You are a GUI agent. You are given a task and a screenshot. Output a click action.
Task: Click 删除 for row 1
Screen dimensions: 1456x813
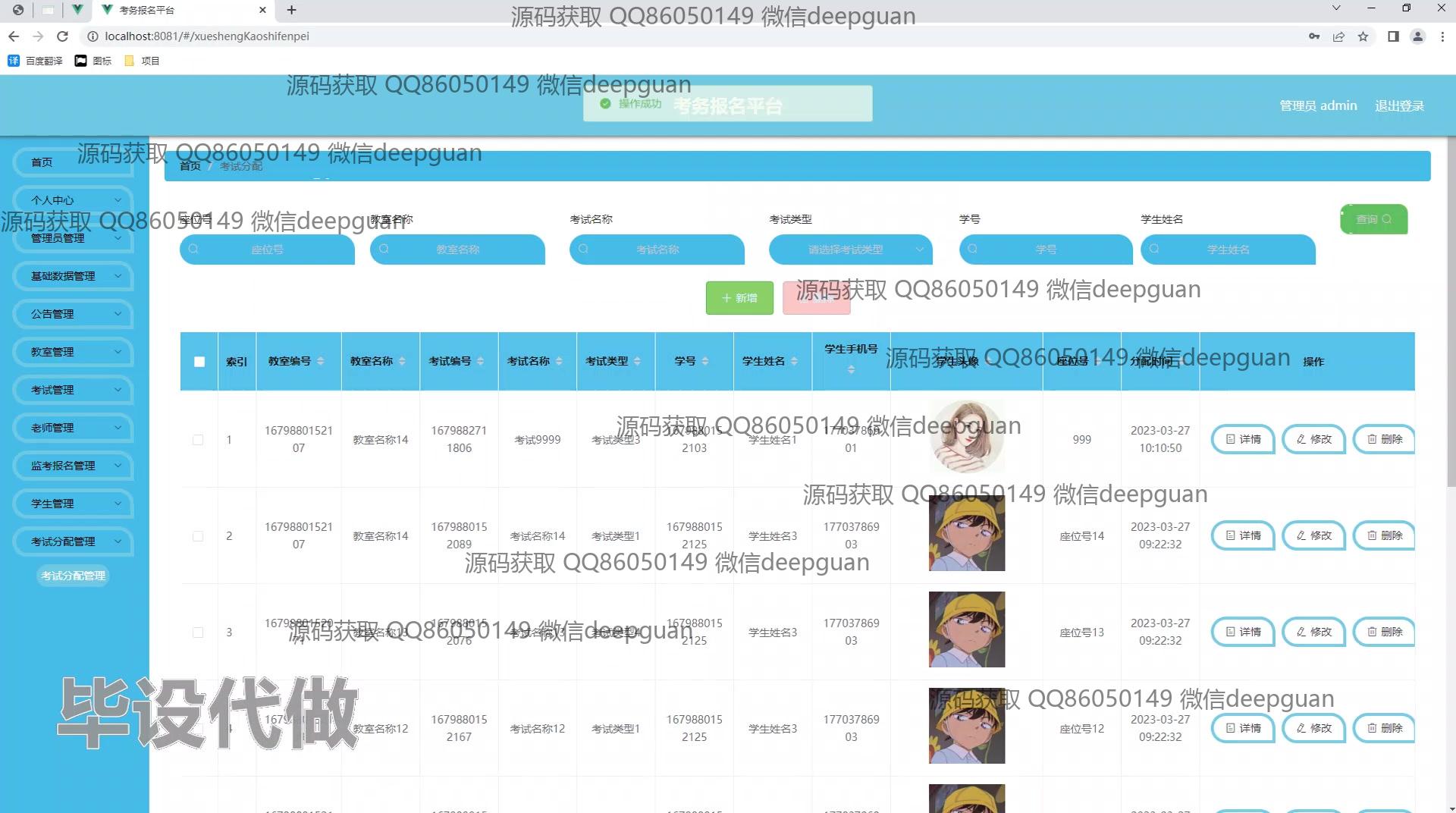click(1384, 439)
